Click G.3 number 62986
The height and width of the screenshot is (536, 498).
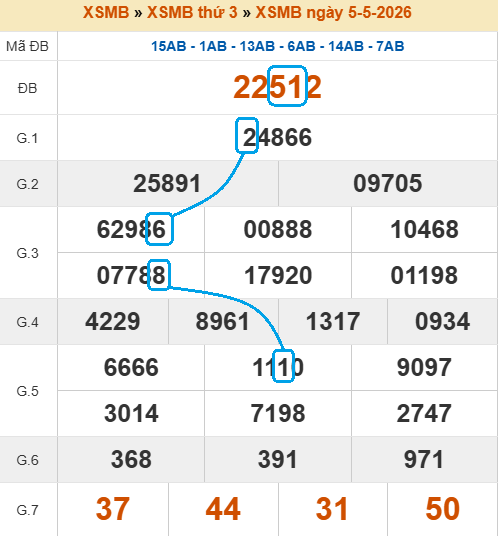pos(131,229)
